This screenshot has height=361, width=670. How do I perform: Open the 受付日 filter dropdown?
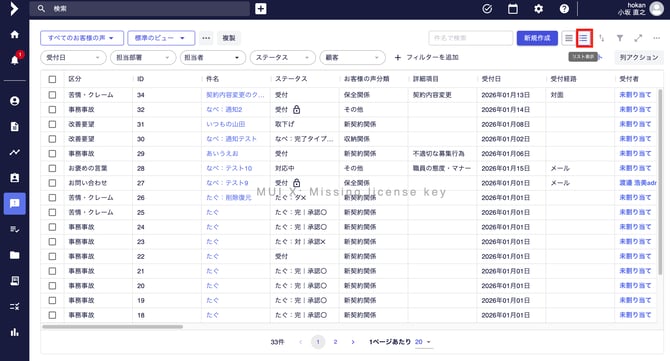[x=73, y=57]
